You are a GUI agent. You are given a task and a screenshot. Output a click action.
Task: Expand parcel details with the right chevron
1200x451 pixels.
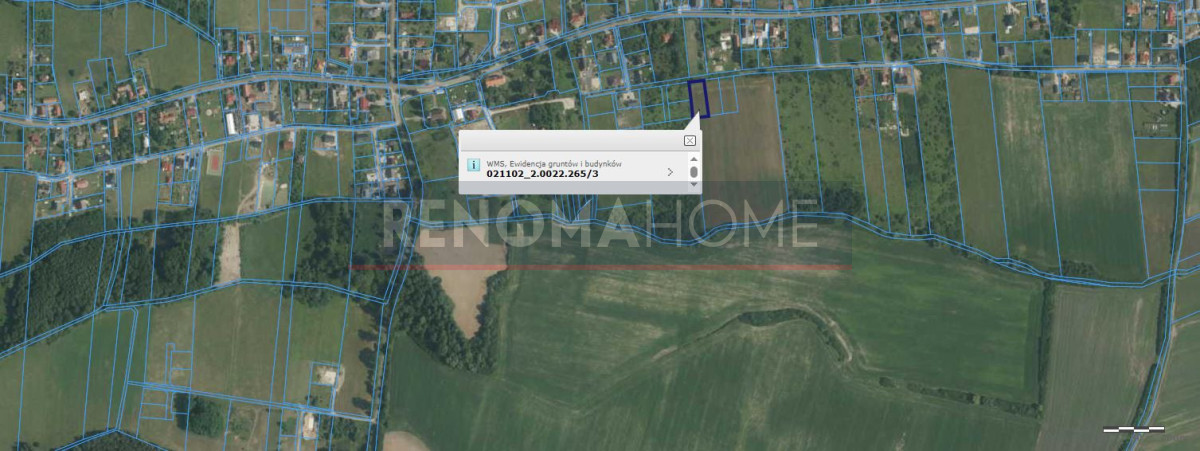tap(669, 172)
